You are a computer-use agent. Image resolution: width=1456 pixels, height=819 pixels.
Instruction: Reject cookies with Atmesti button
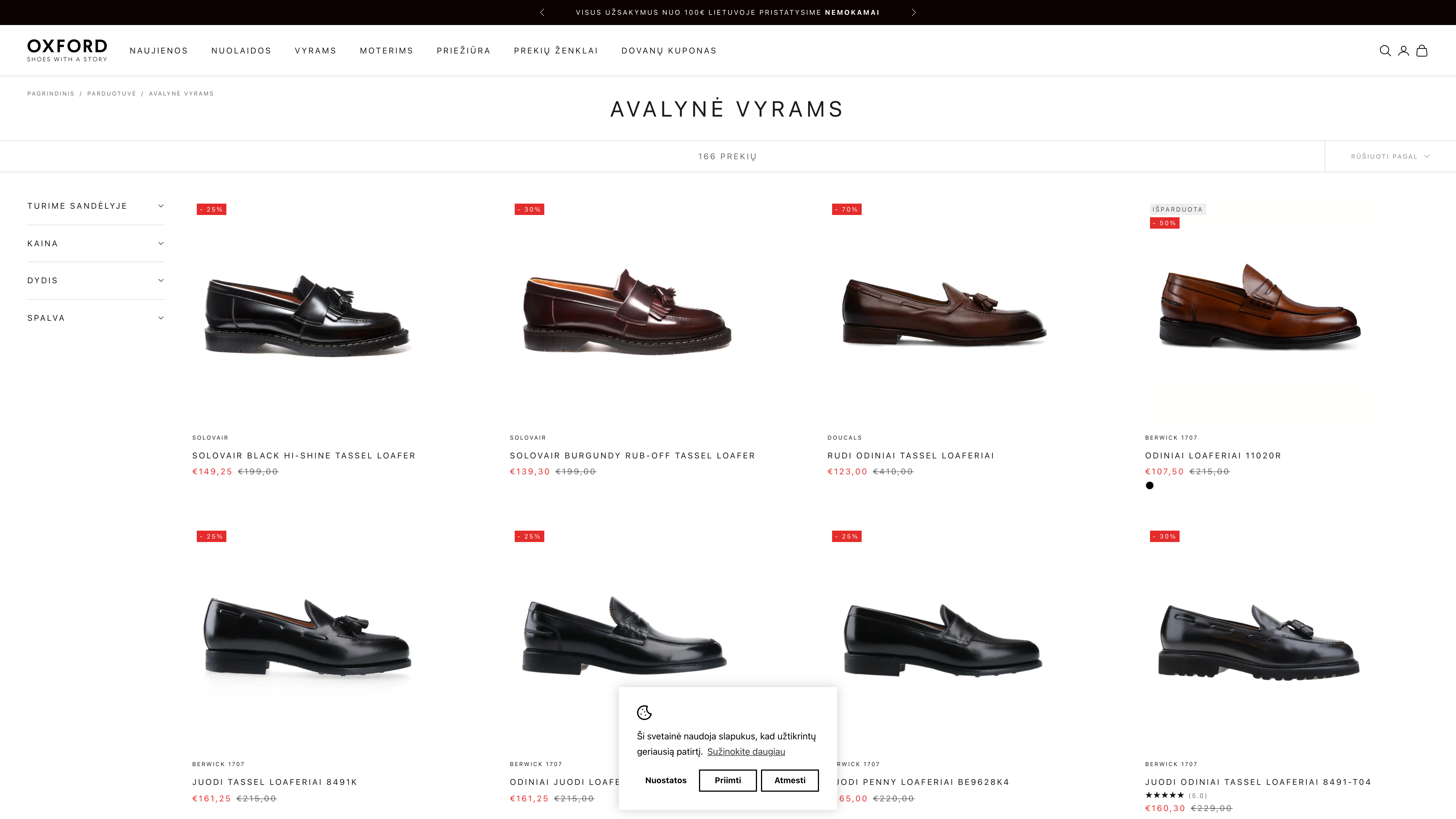(x=790, y=781)
